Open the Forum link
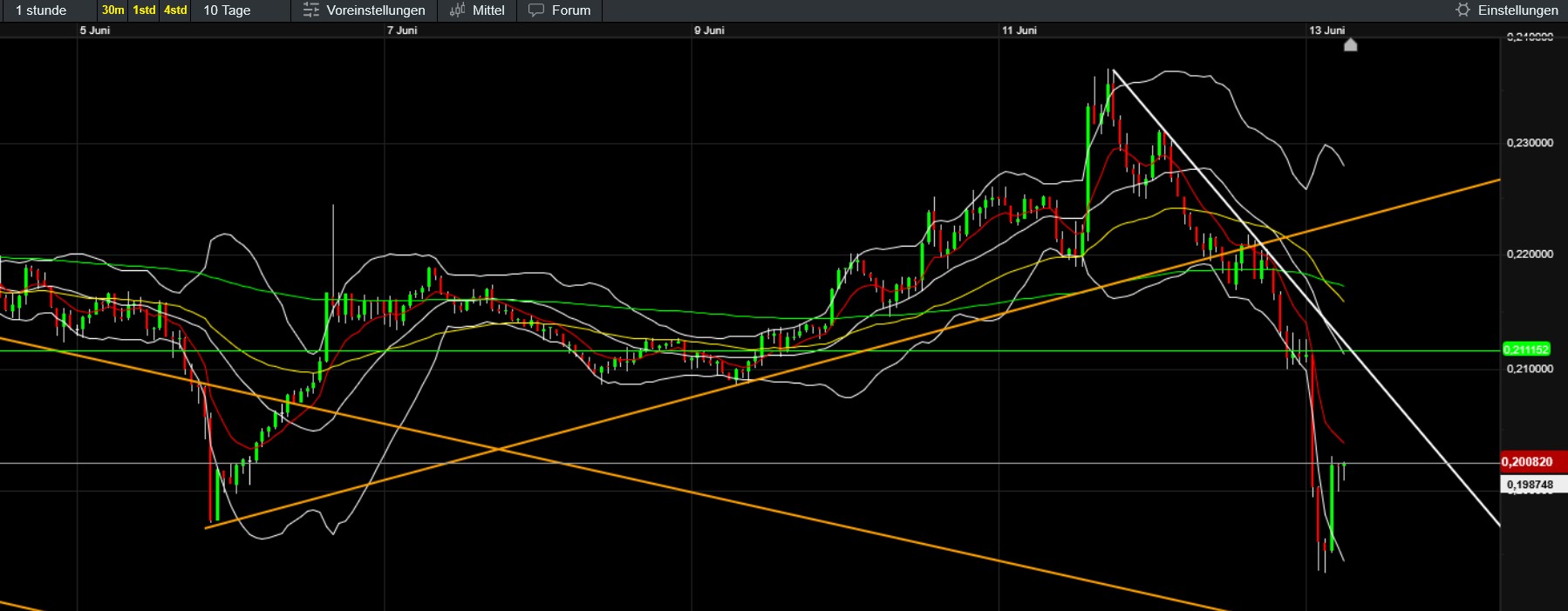The width and height of the screenshot is (1568, 611). pos(571,10)
